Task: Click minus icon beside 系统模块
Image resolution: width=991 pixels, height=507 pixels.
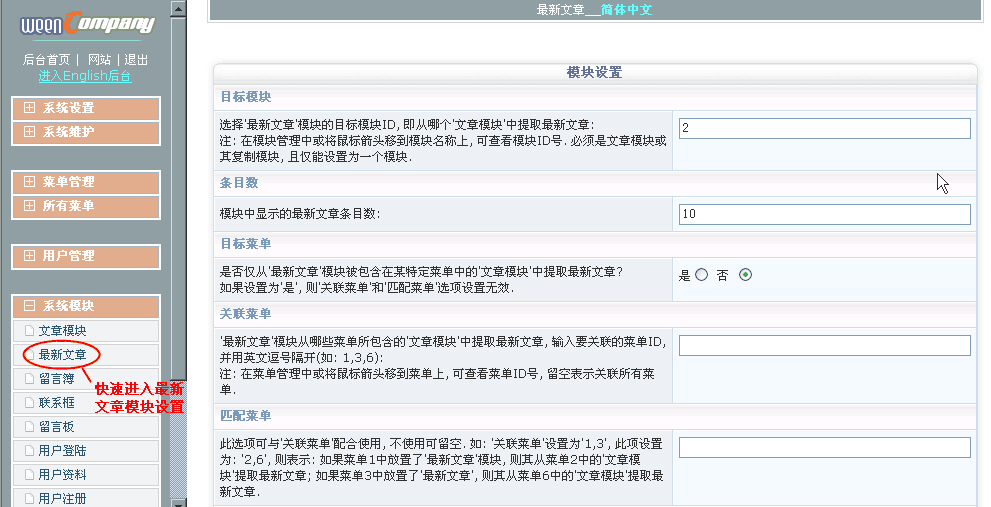Action: click(x=29, y=305)
